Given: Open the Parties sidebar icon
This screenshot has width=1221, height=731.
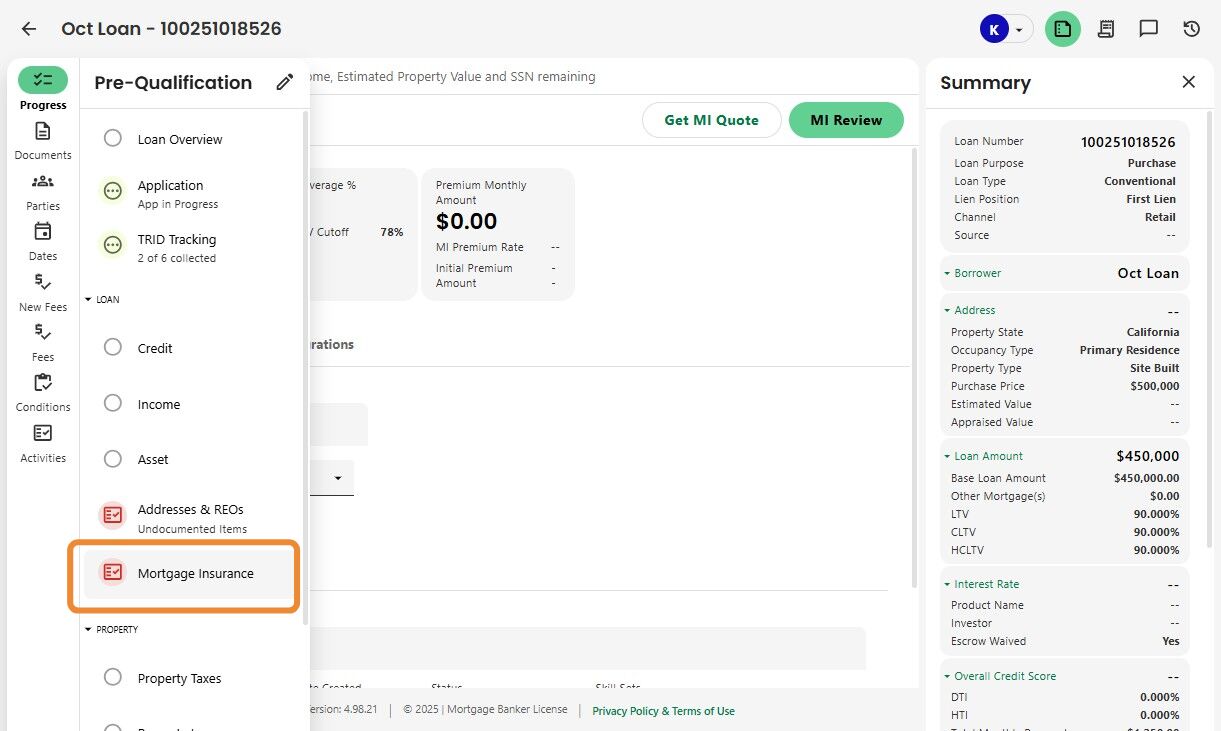Looking at the screenshot, I should coord(42,182).
